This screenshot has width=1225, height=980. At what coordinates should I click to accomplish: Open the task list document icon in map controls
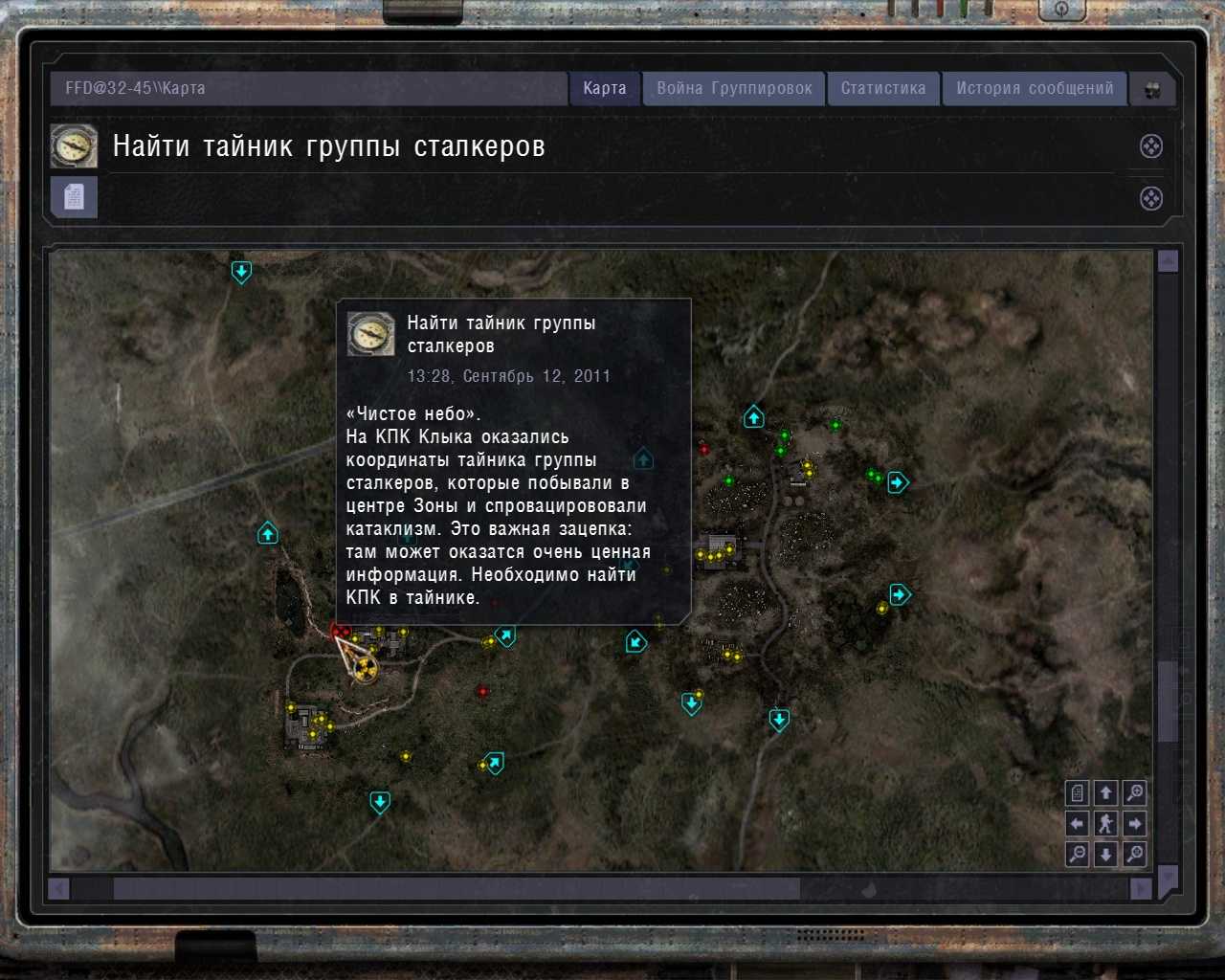pyautogui.click(x=1077, y=793)
